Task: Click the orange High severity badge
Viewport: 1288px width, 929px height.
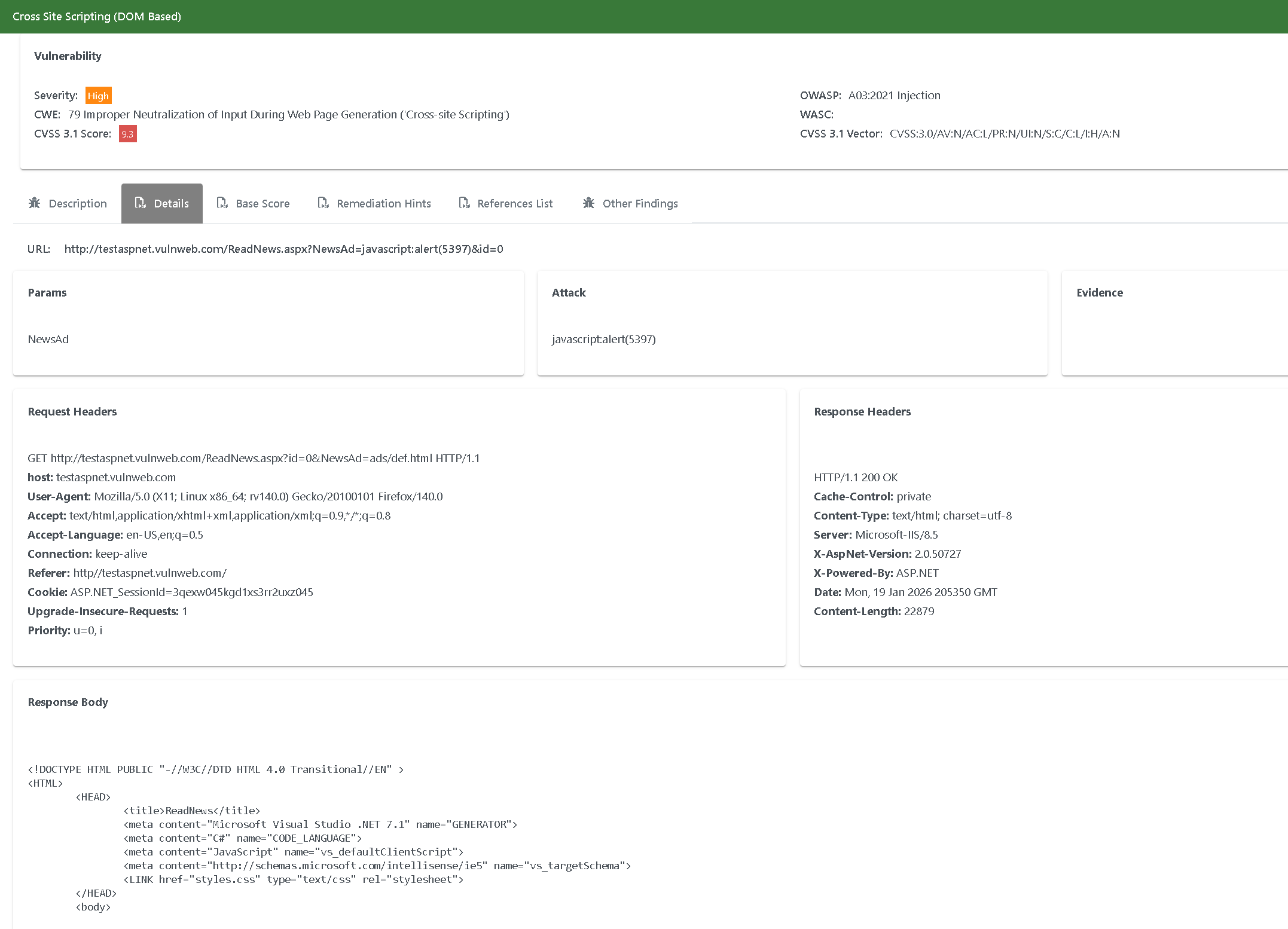Action: click(98, 96)
